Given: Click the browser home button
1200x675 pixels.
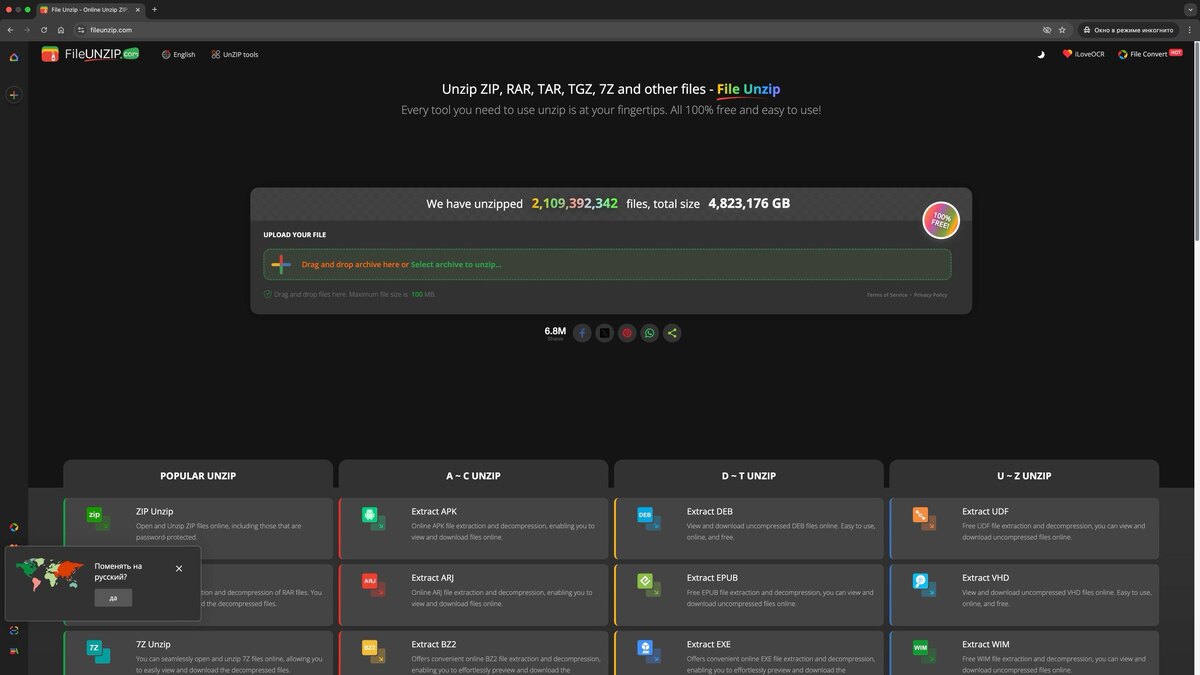Looking at the screenshot, I should pyautogui.click(x=60, y=30).
